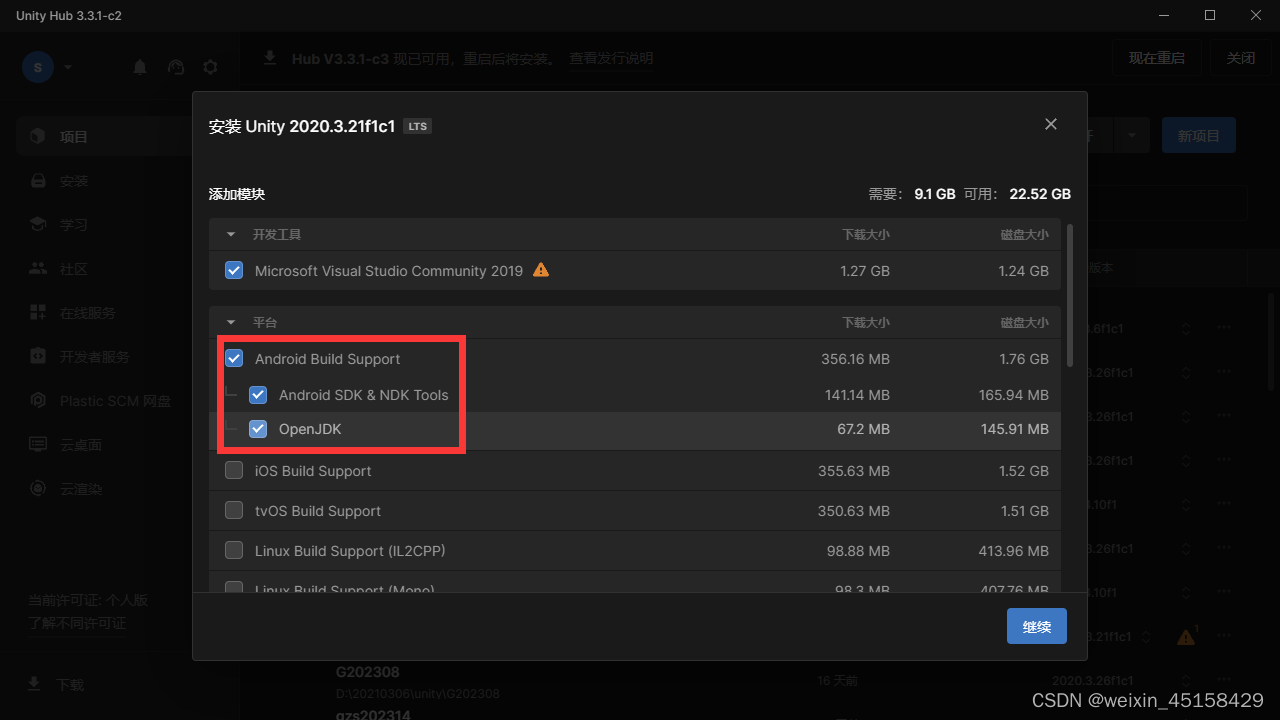Click the 项目 cube icon
This screenshot has height=720, width=1280.
click(38, 136)
